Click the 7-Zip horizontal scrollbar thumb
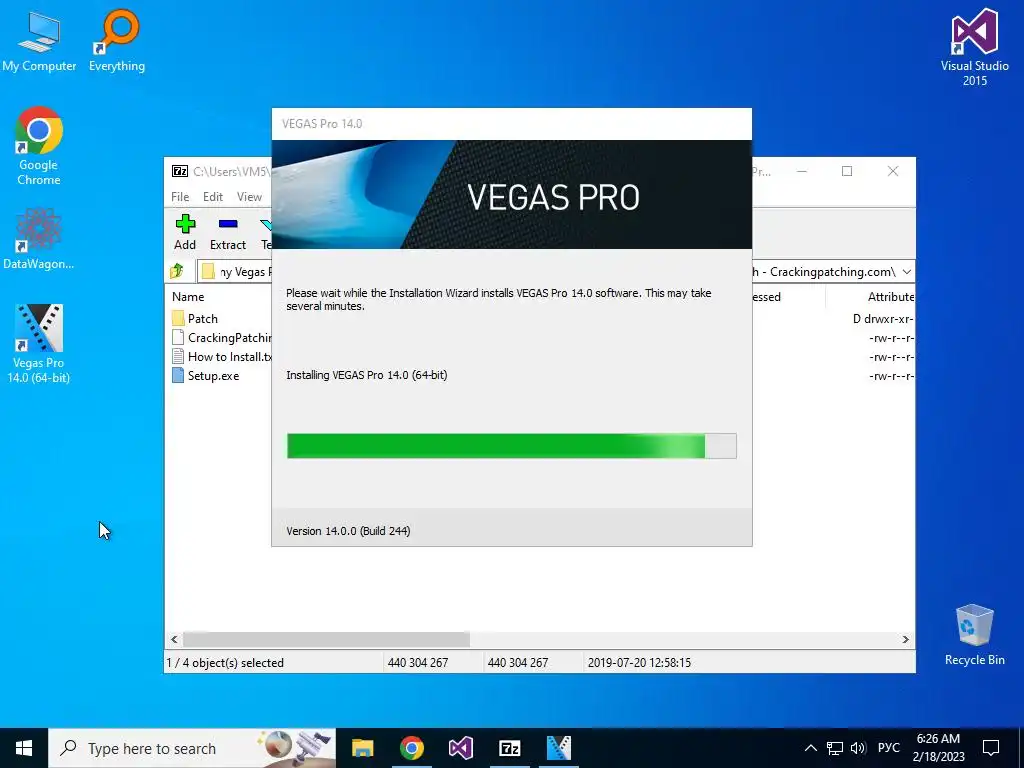Image resolution: width=1024 pixels, height=768 pixels. click(x=326, y=639)
